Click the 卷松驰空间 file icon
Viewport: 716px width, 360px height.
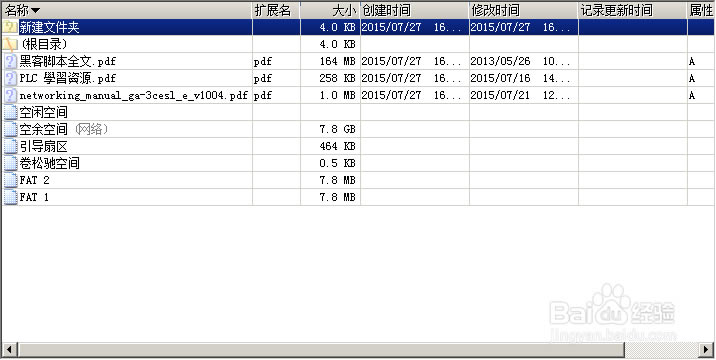[10, 163]
